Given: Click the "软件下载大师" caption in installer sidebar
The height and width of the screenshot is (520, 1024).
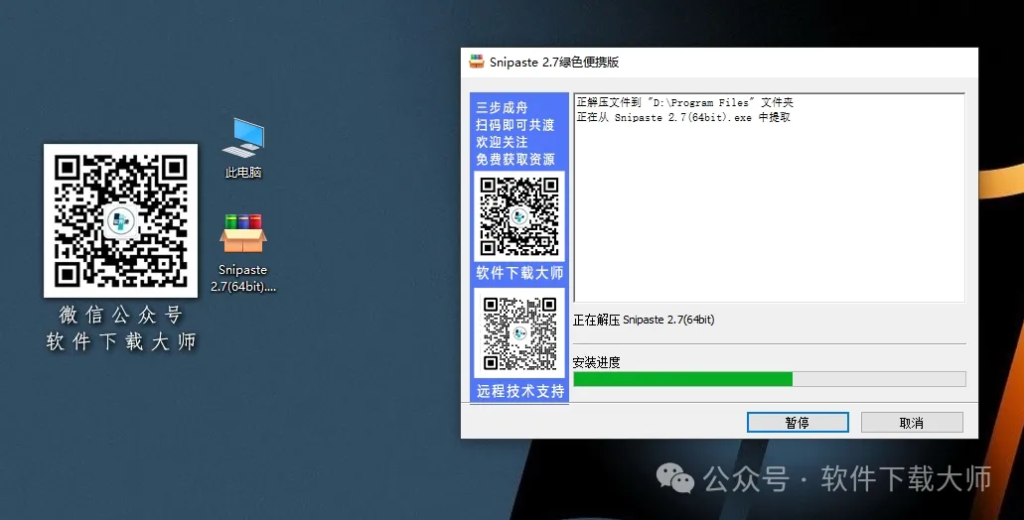Looking at the screenshot, I should point(519,273).
